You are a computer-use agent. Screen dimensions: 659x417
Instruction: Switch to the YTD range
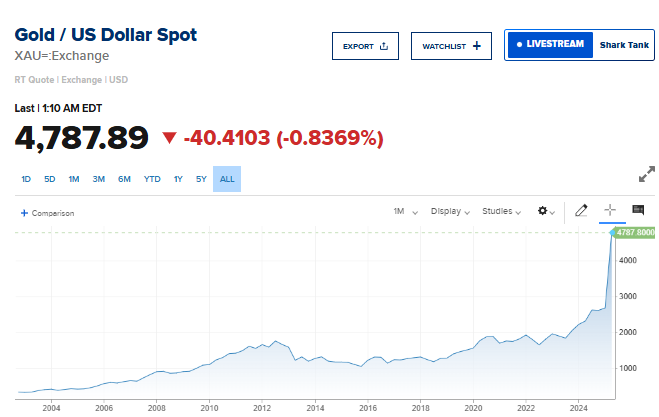point(152,179)
